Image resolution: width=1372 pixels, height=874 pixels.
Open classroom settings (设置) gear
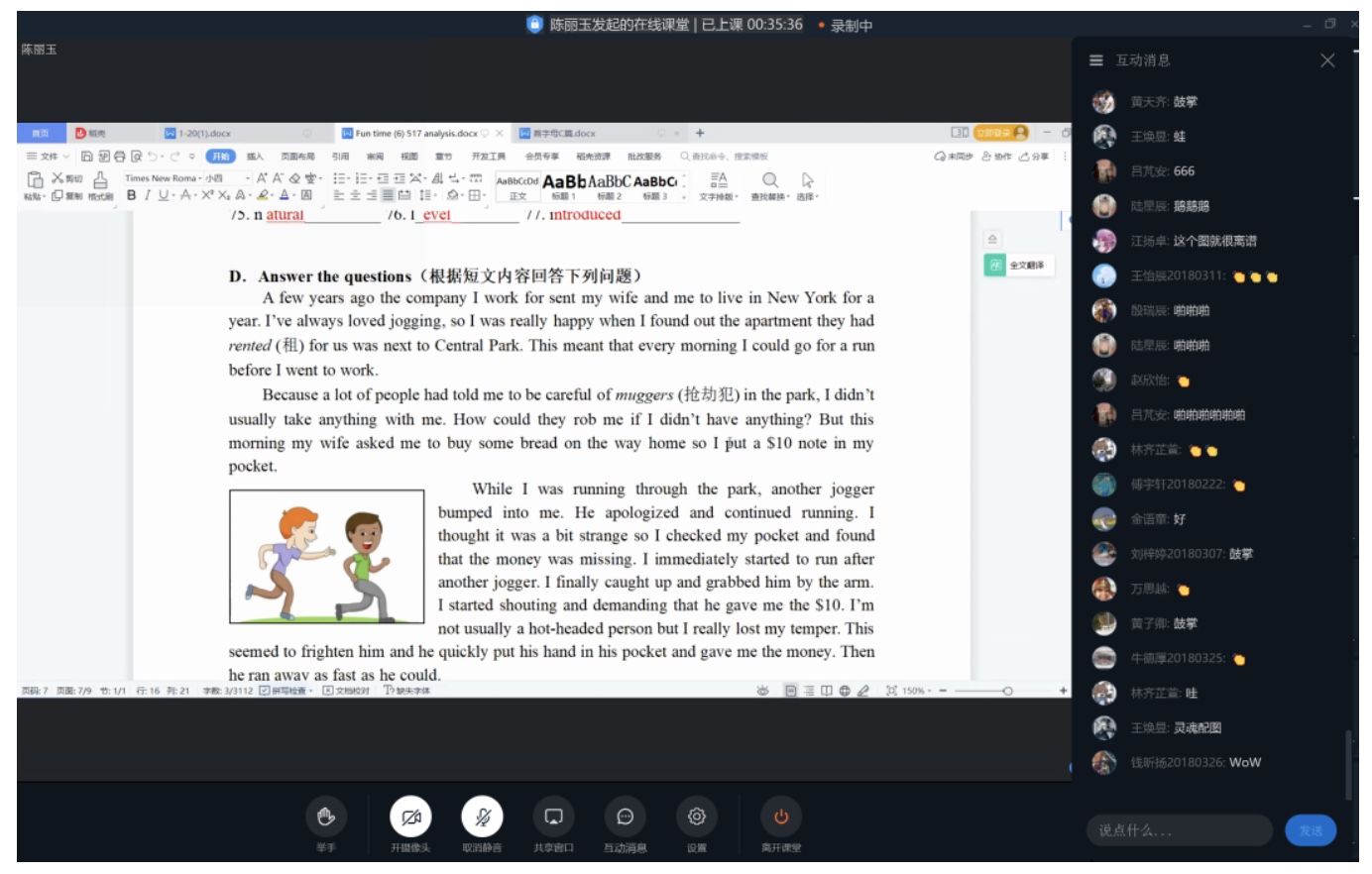[697, 817]
